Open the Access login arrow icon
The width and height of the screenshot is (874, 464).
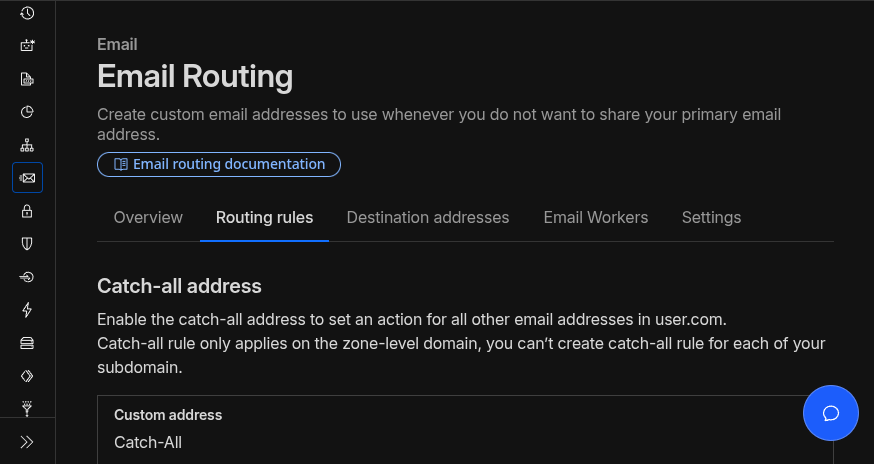[x=27, y=277]
